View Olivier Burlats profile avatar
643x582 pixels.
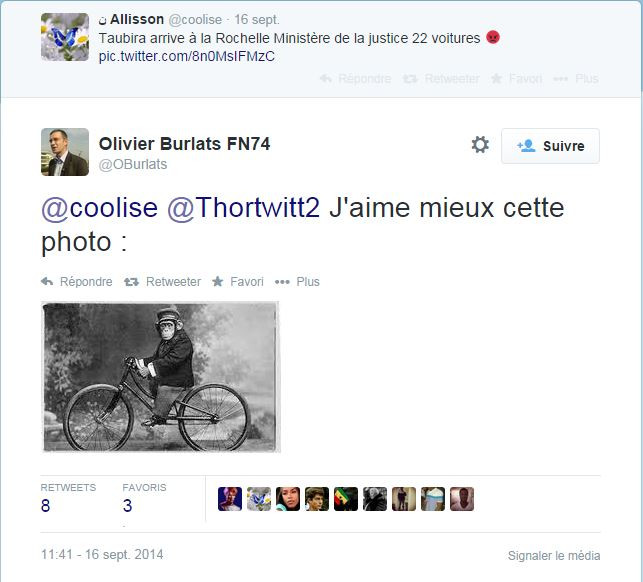coord(65,152)
